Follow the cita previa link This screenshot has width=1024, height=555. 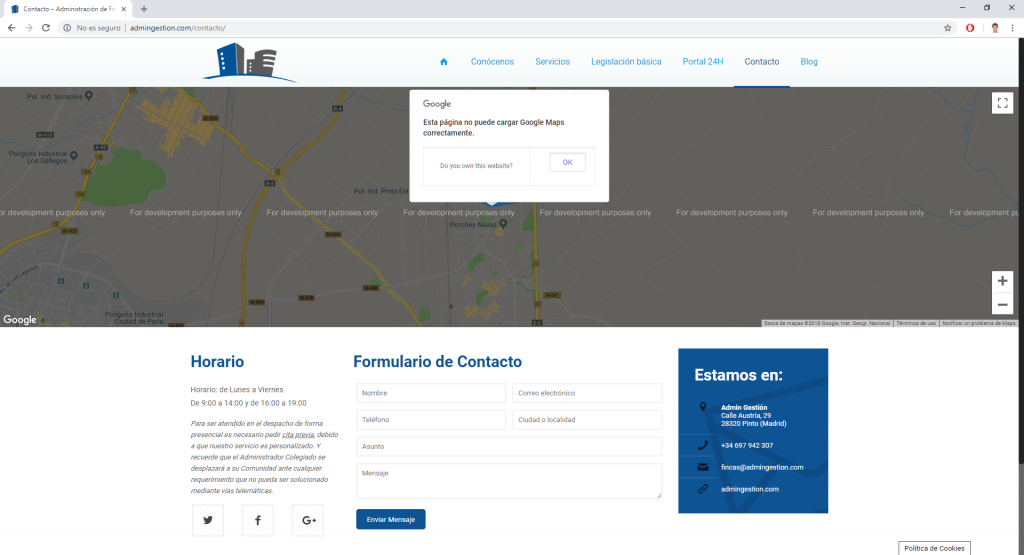click(x=298, y=435)
